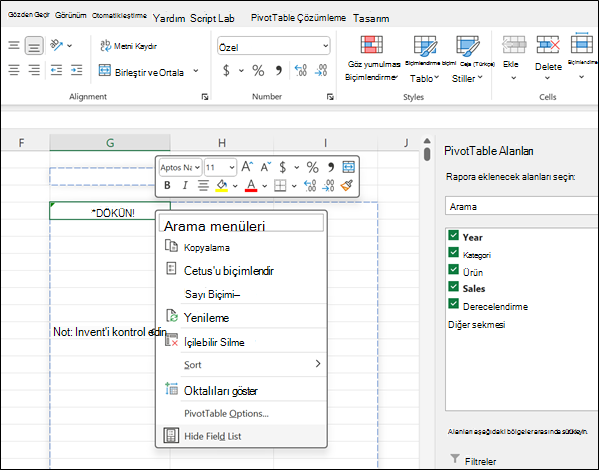The height and width of the screenshot is (470, 599).
Task: Decrease decimal places in the ribbon
Action: point(321,70)
